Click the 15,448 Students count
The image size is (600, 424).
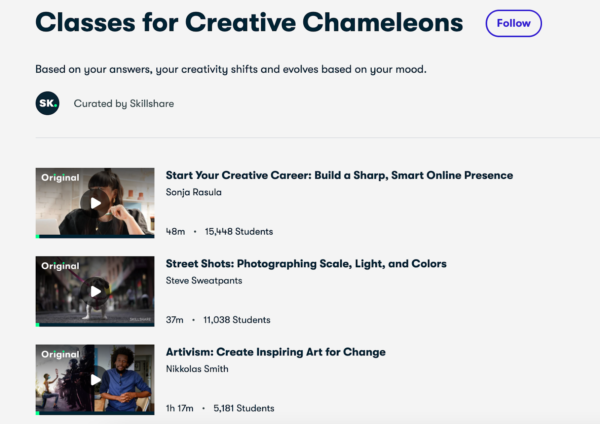239,232
